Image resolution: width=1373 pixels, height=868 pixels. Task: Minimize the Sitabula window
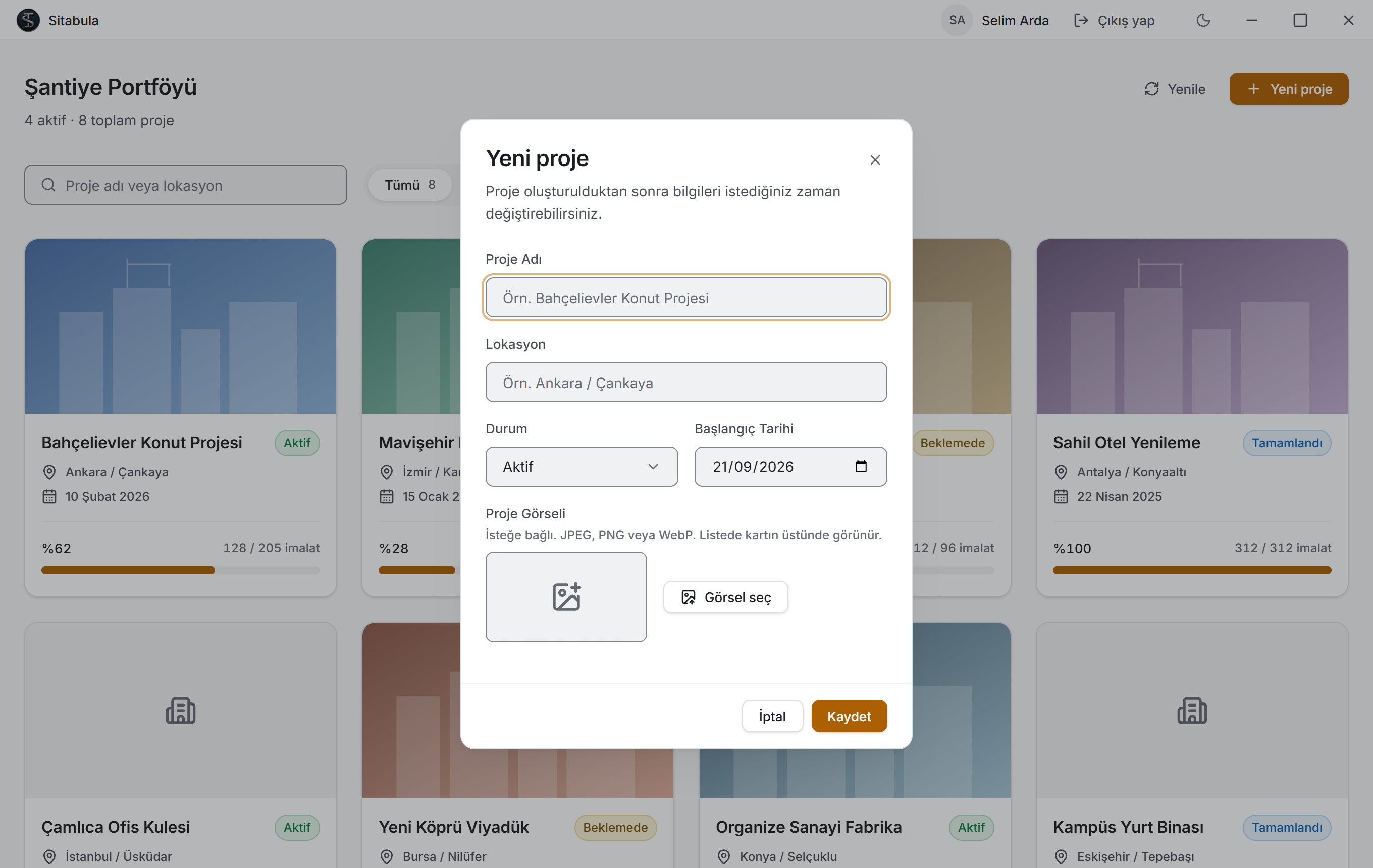click(x=1251, y=21)
